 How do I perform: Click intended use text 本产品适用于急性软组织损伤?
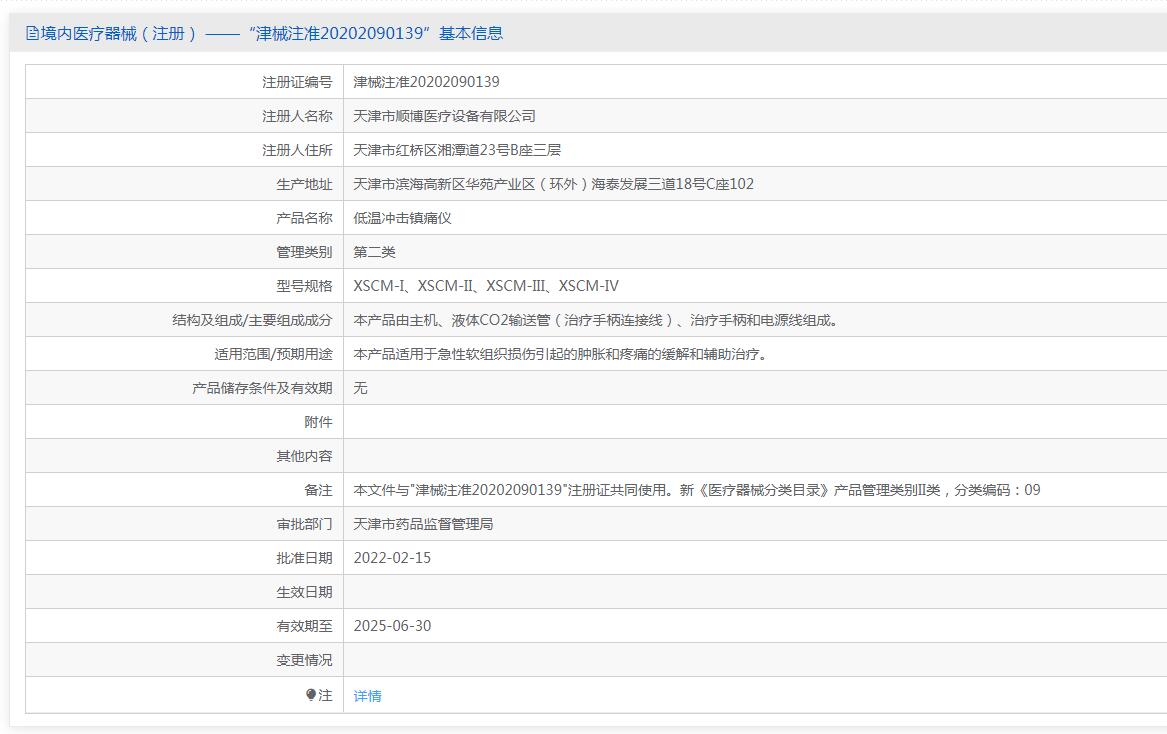[562, 354]
